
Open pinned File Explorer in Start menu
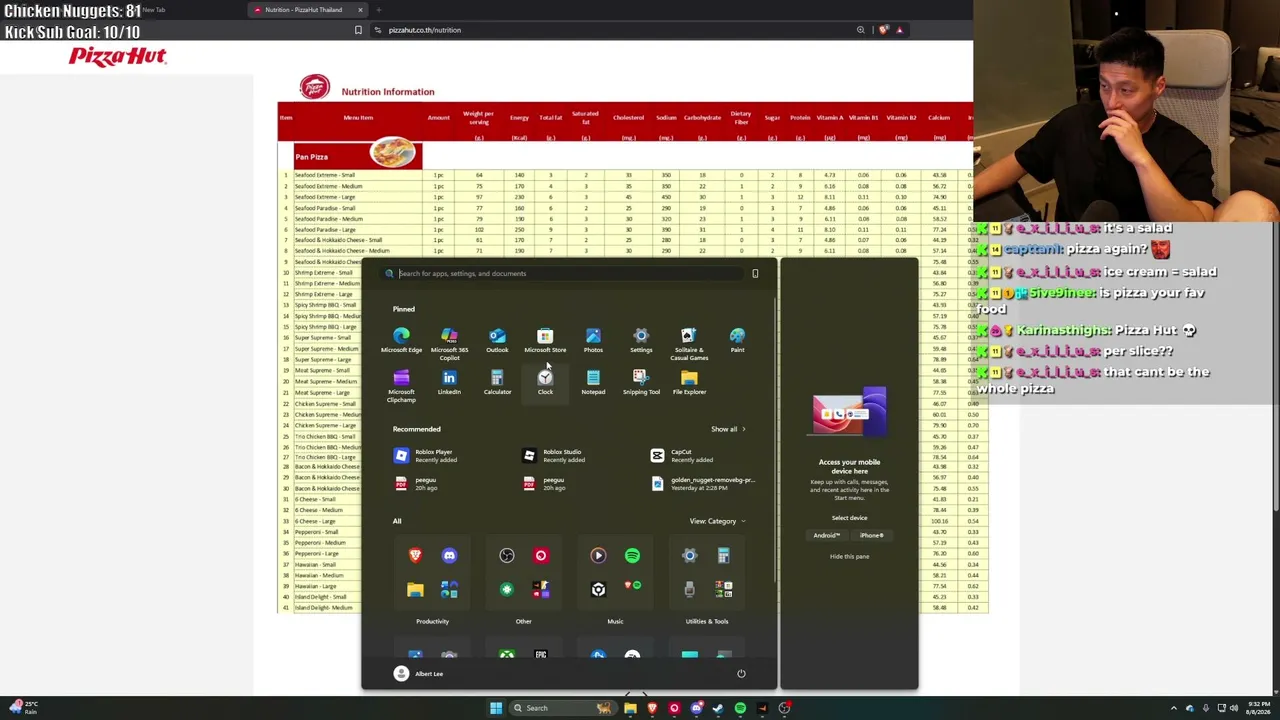[x=689, y=382]
